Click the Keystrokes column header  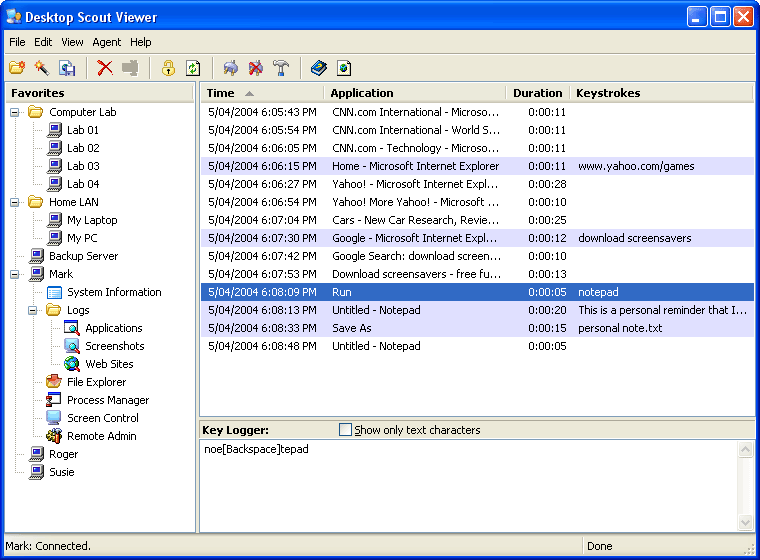coord(608,93)
